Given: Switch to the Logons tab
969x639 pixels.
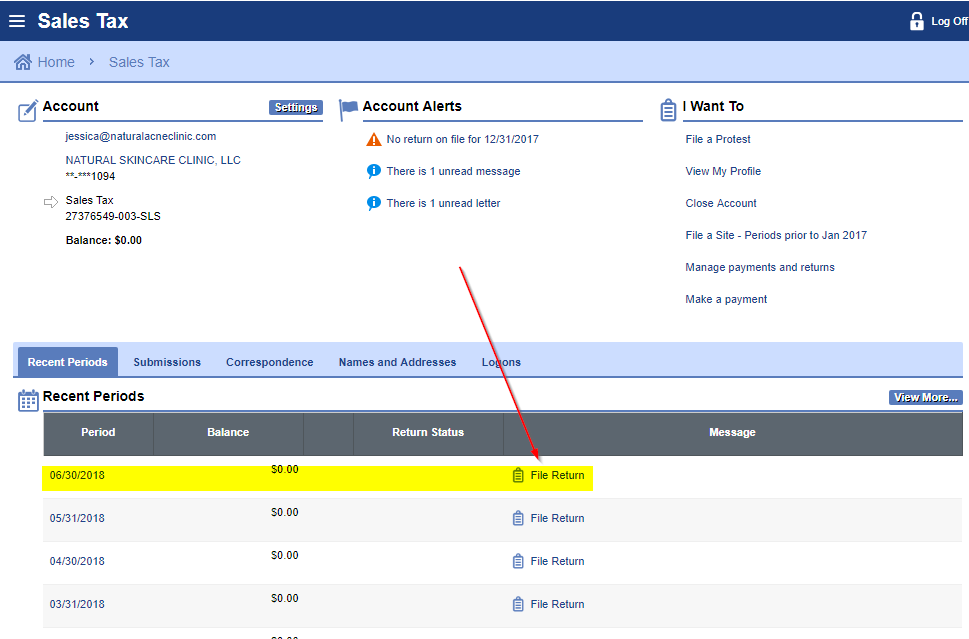Looking at the screenshot, I should click(501, 362).
